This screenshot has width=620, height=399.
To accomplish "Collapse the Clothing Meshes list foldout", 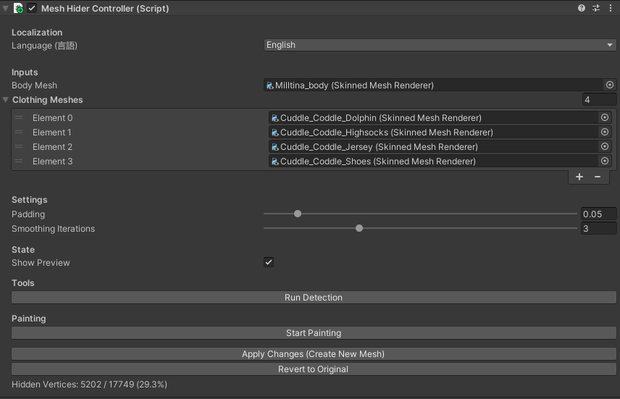I will (6, 100).
